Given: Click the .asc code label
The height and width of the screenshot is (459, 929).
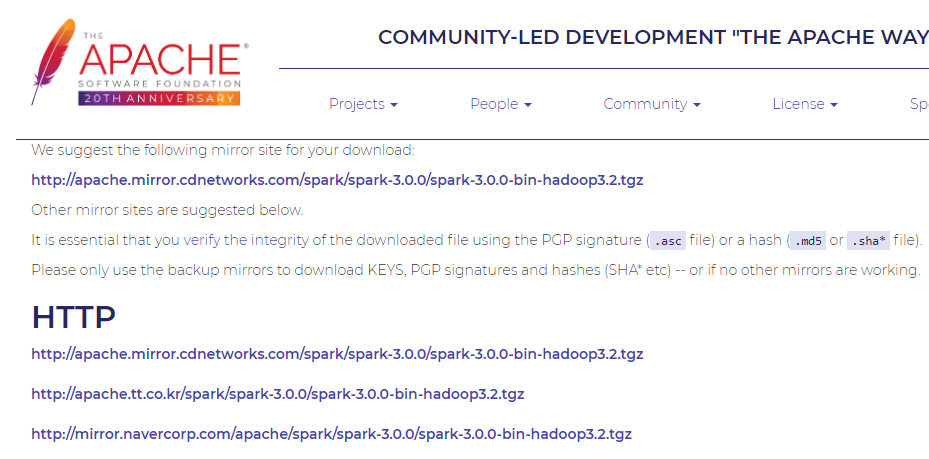Looking at the screenshot, I should [x=668, y=241].
